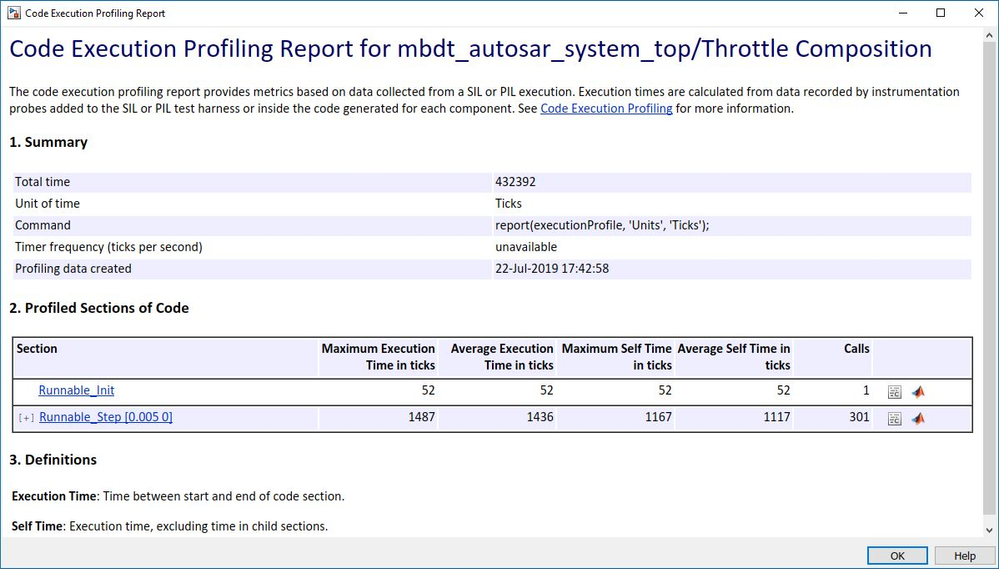Follow the Code Execution Profiling link

[x=606, y=108]
